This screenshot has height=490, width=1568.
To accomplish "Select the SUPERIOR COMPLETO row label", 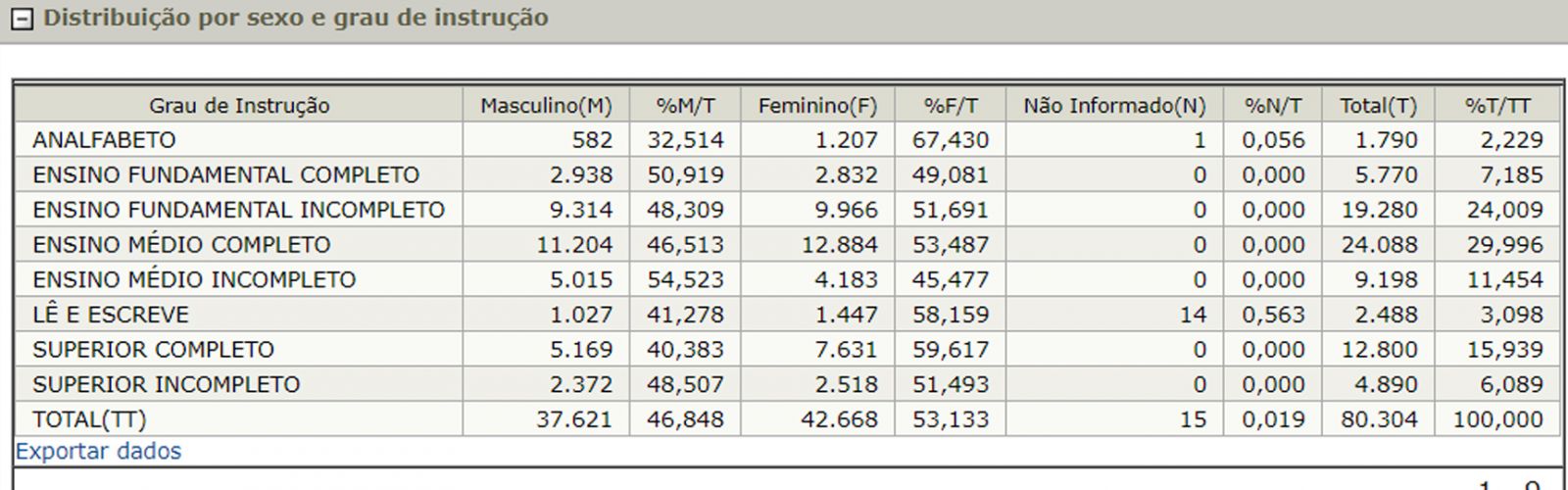I will (x=153, y=350).
